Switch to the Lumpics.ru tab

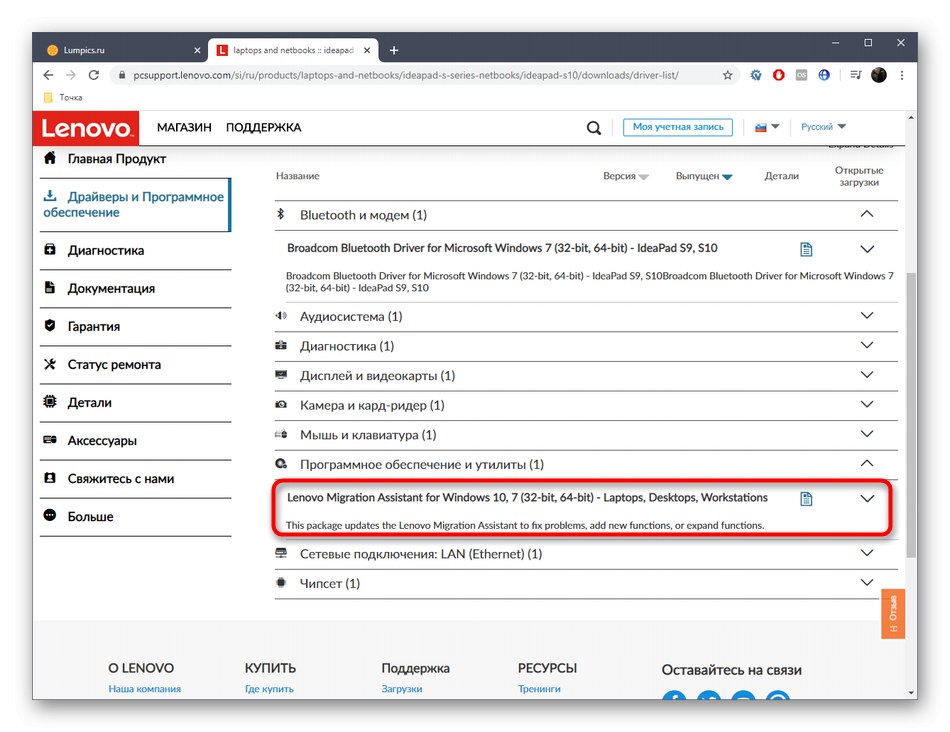[x=124, y=50]
